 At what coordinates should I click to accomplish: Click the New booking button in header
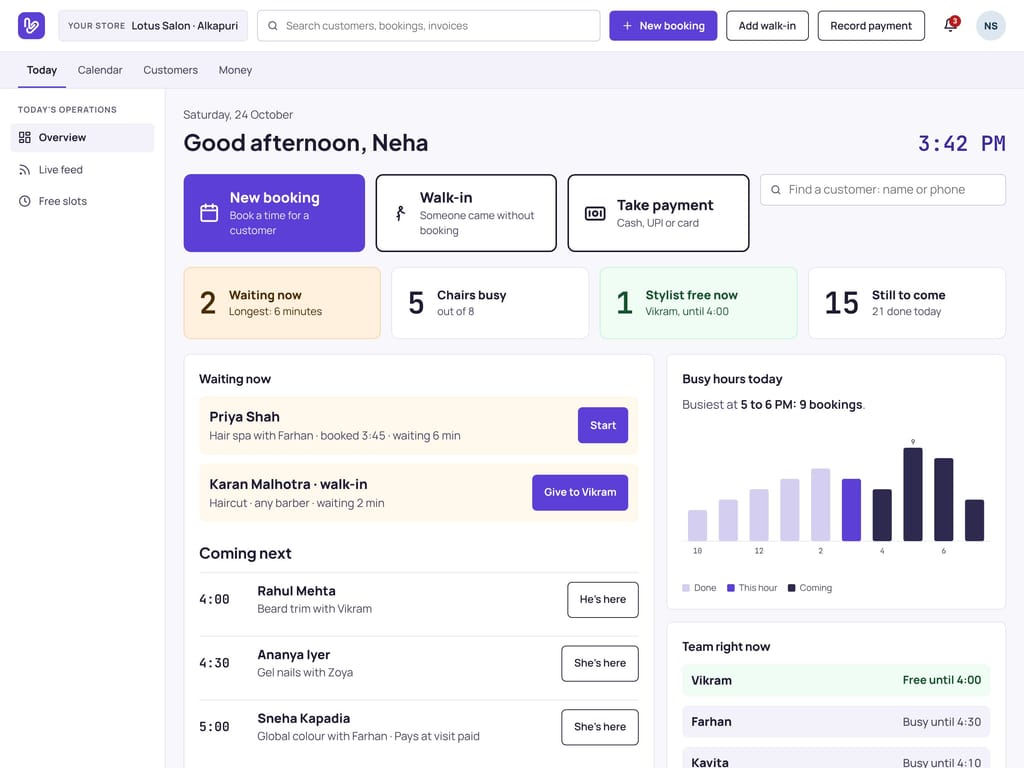(663, 25)
